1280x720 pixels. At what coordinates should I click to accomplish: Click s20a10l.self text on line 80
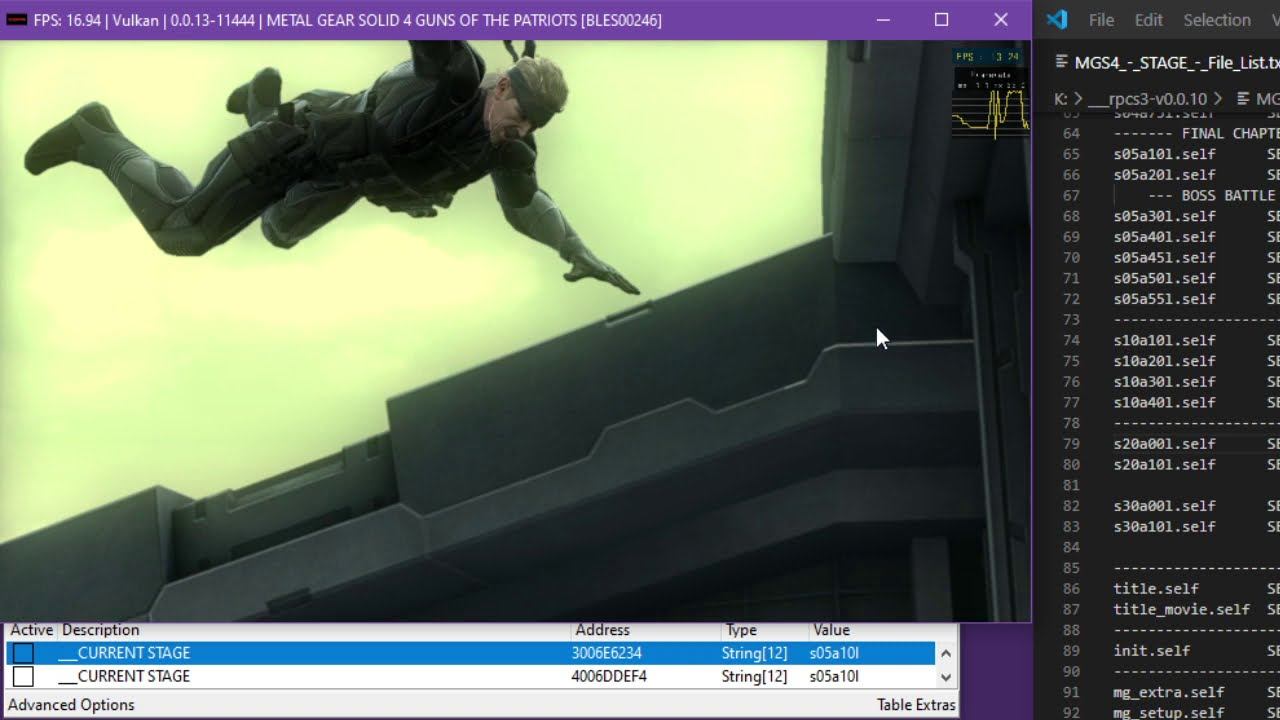click(1165, 465)
